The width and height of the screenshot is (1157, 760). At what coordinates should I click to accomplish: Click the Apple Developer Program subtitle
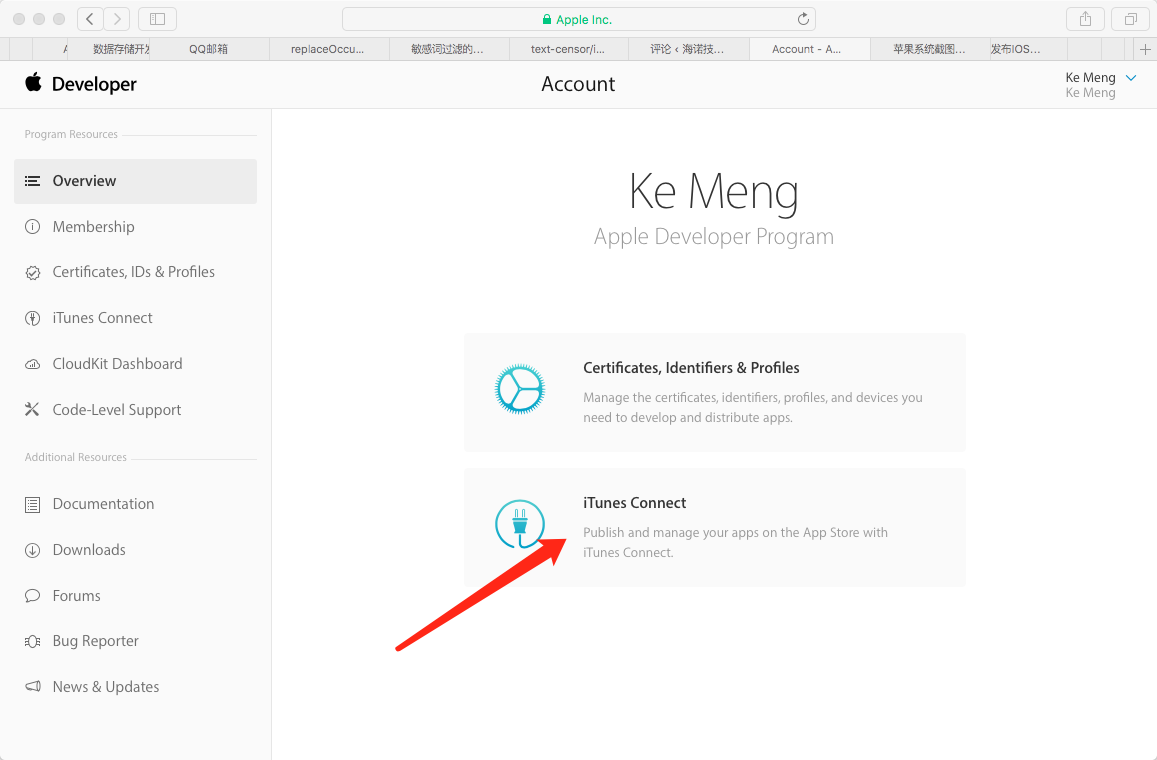[714, 236]
